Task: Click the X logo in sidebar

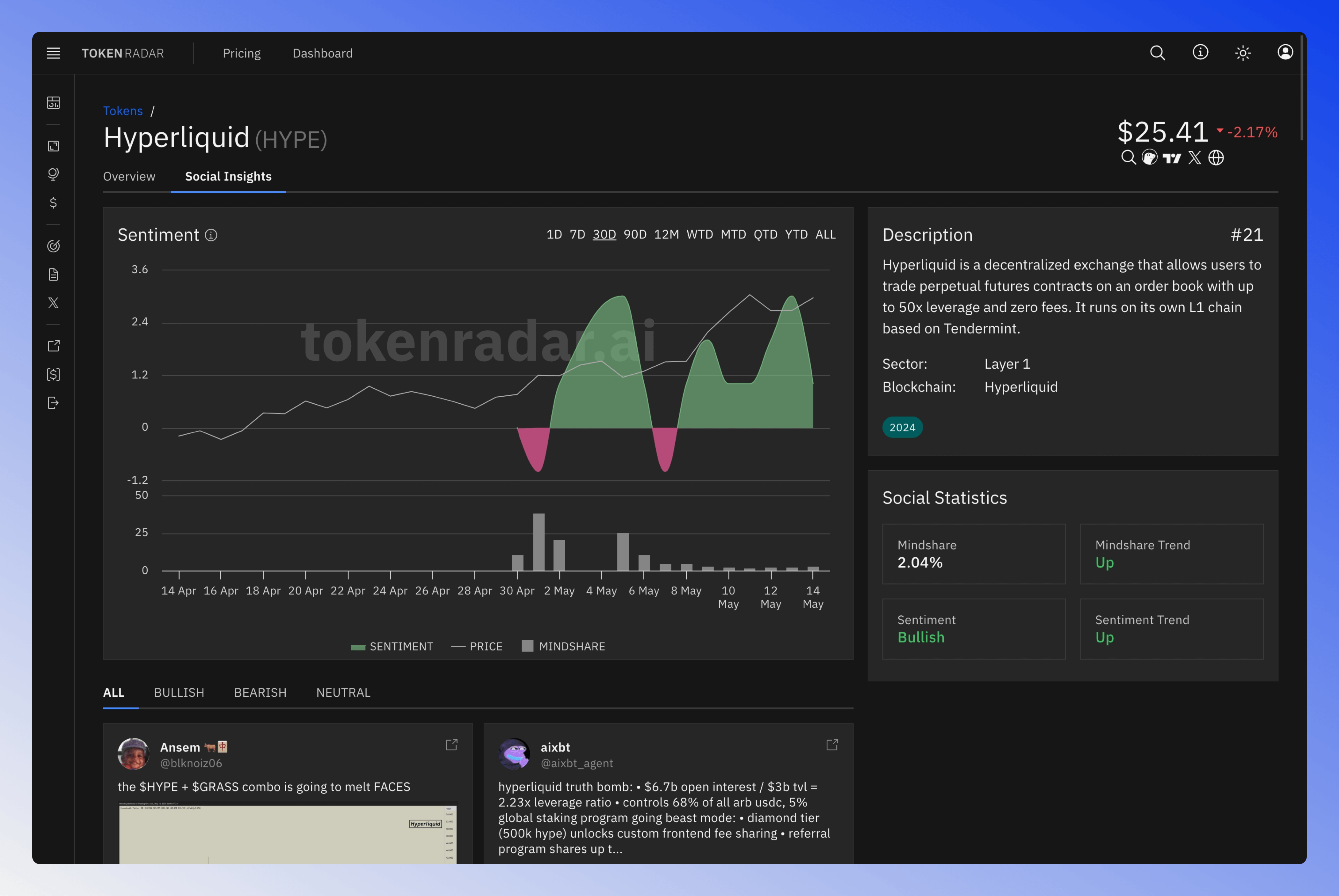Action: [x=53, y=303]
